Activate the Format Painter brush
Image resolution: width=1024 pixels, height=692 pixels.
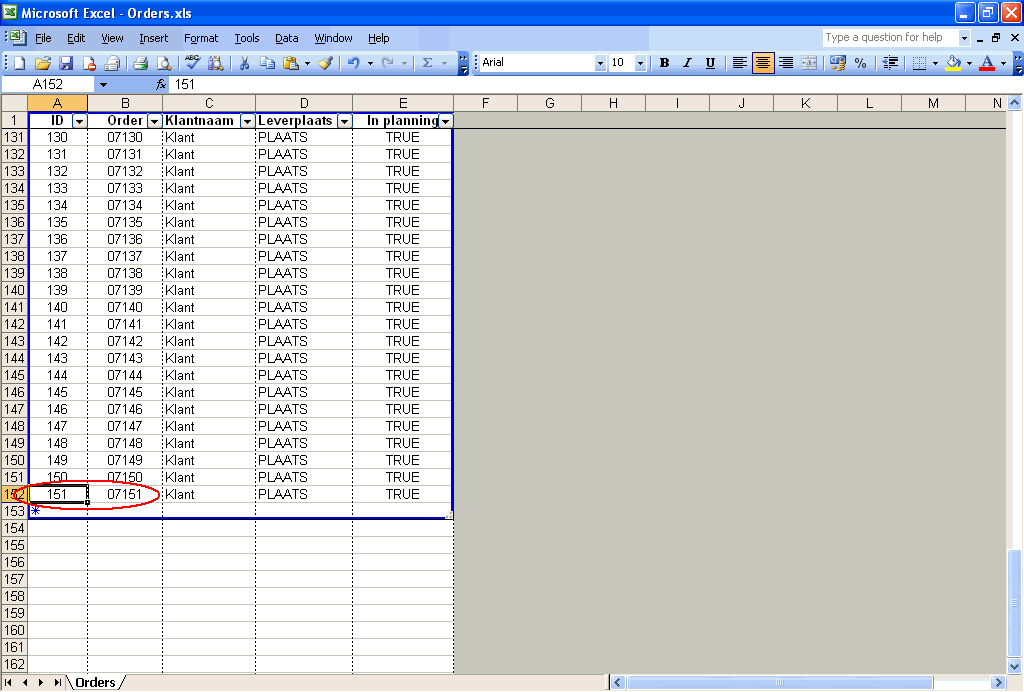pos(325,63)
